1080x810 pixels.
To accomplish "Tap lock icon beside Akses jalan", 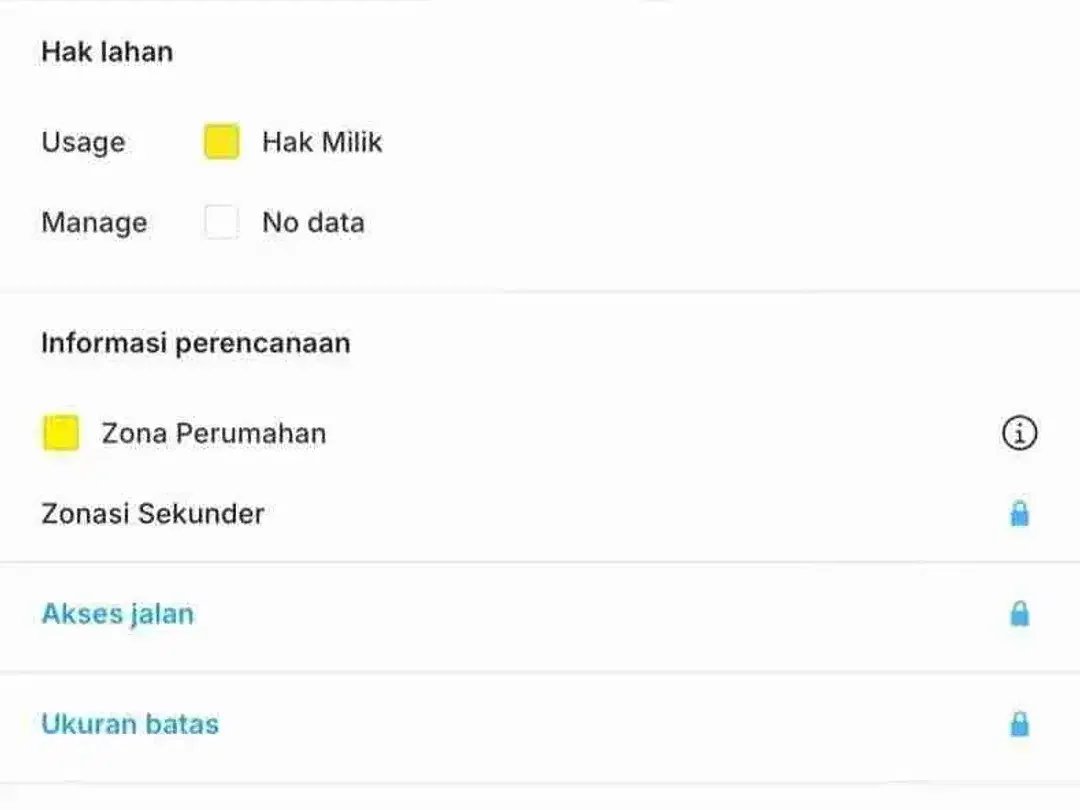I will 1019,614.
